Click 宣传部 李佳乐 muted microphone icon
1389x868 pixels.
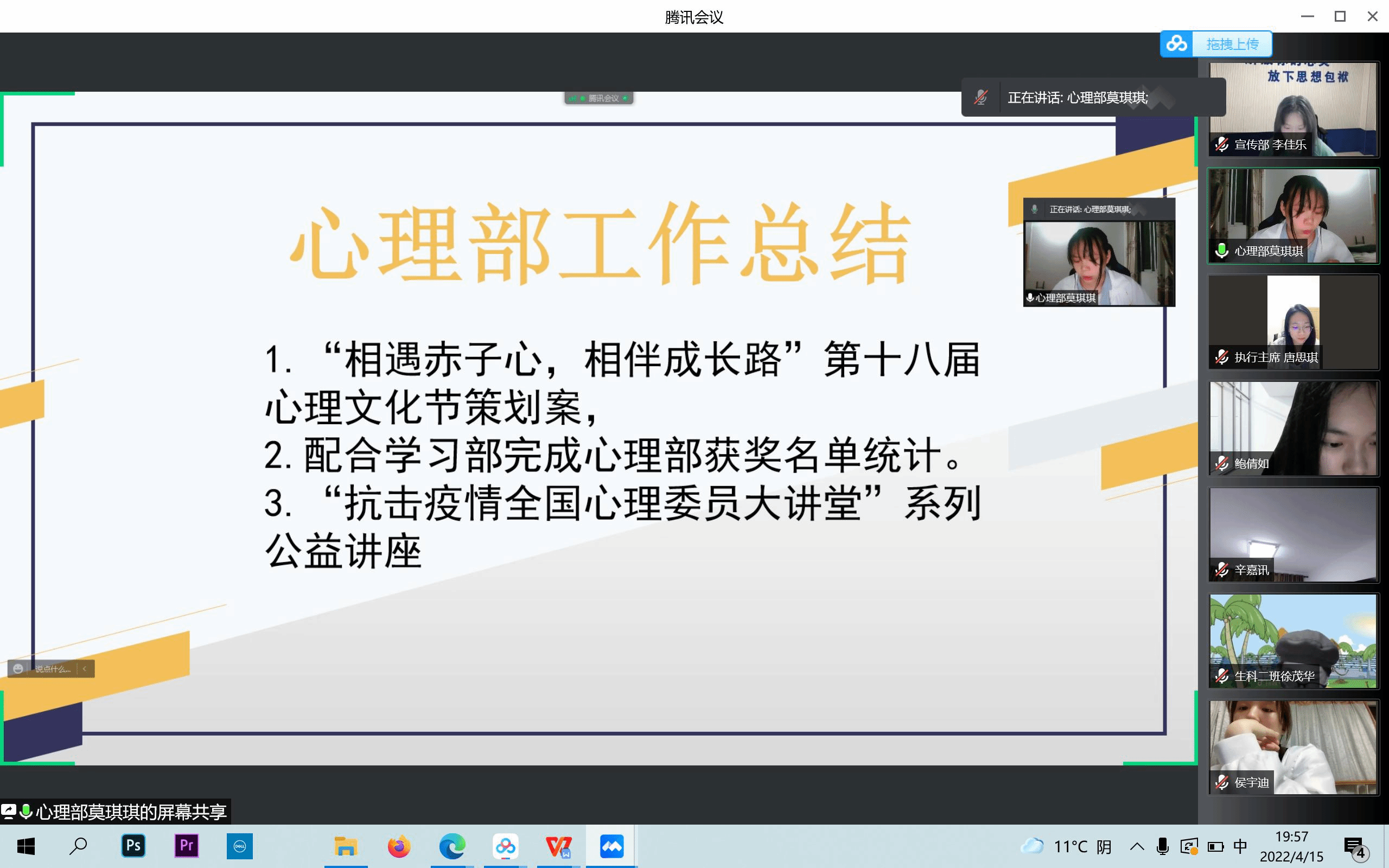click(x=1221, y=145)
